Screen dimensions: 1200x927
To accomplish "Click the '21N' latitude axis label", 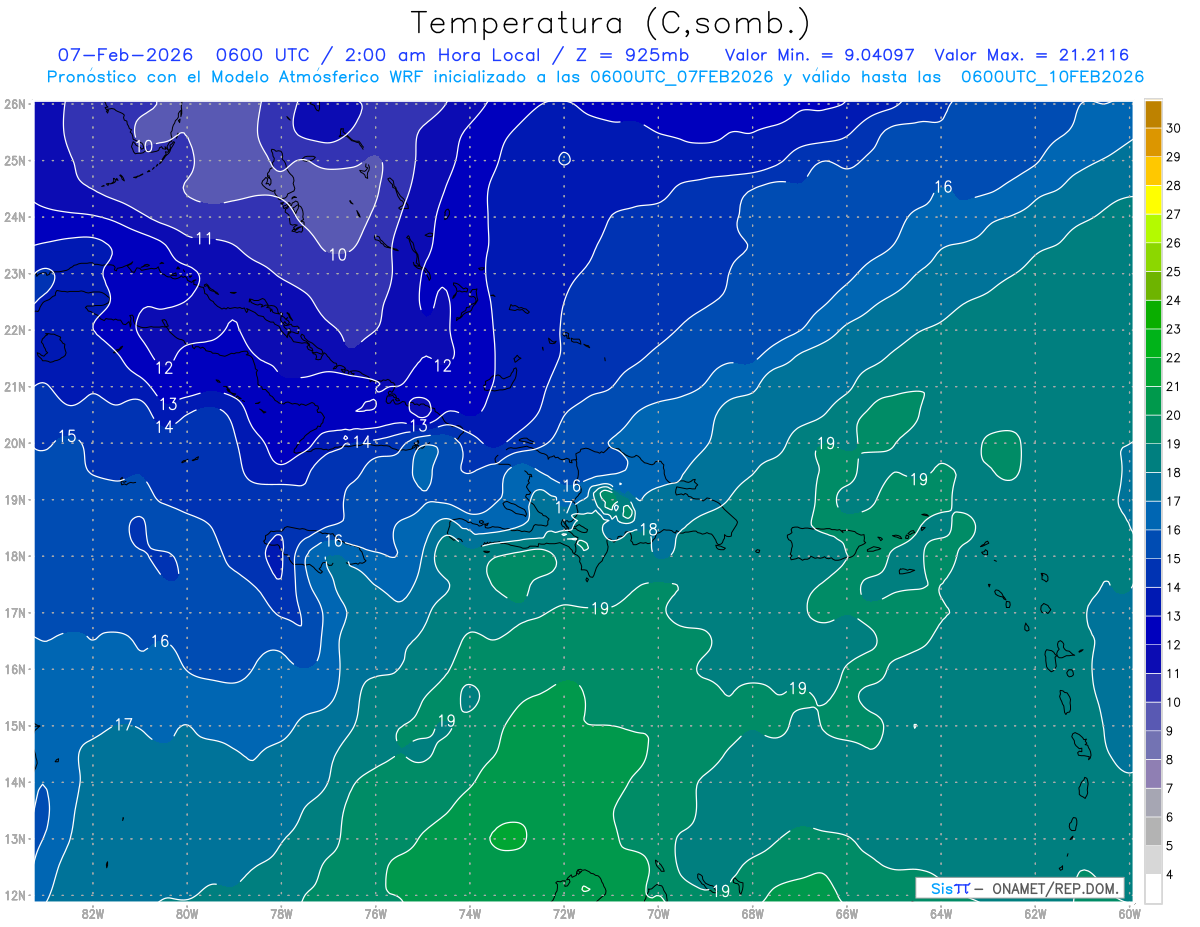I will tap(15, 386).
